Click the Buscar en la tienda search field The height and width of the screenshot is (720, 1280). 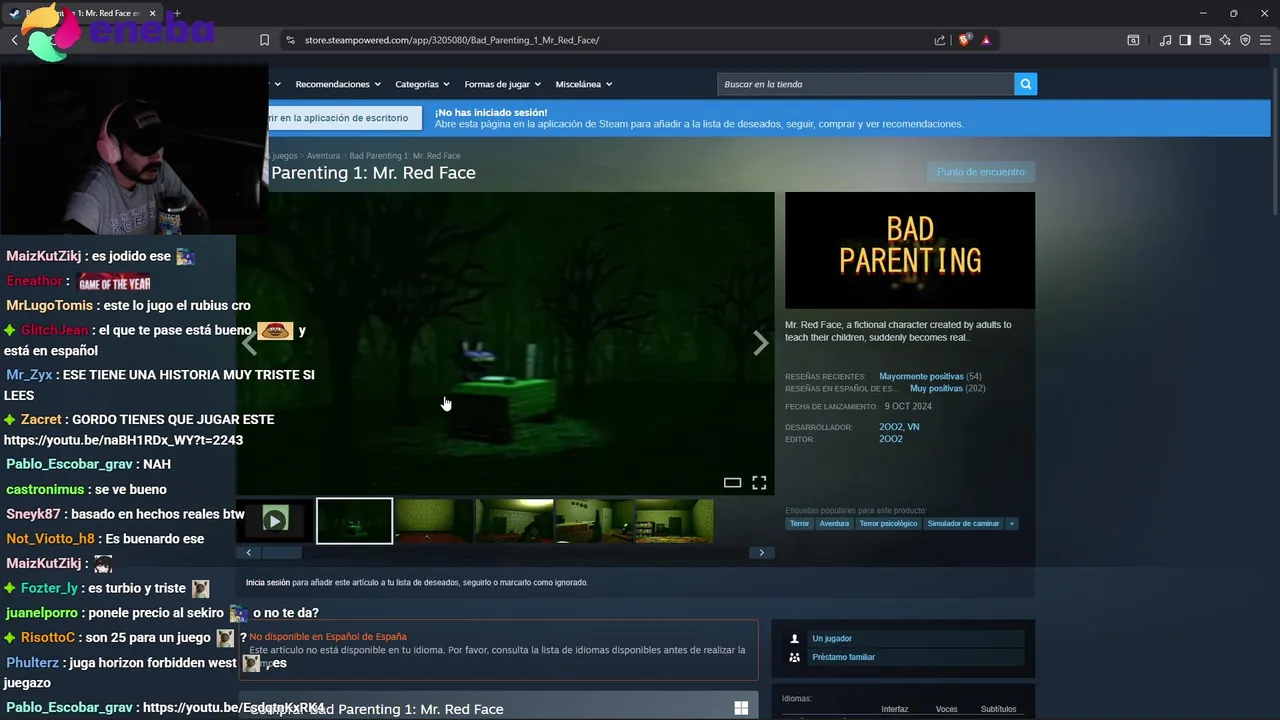click(865, 84)
